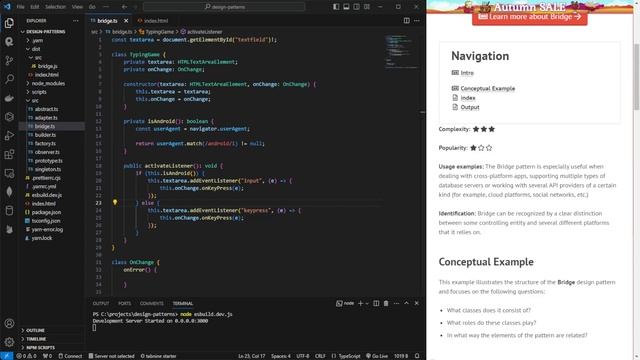Viewport: 640px width, 360px height.
Task: Open the new terminal profile dropdown arrow
Action: 367,303
